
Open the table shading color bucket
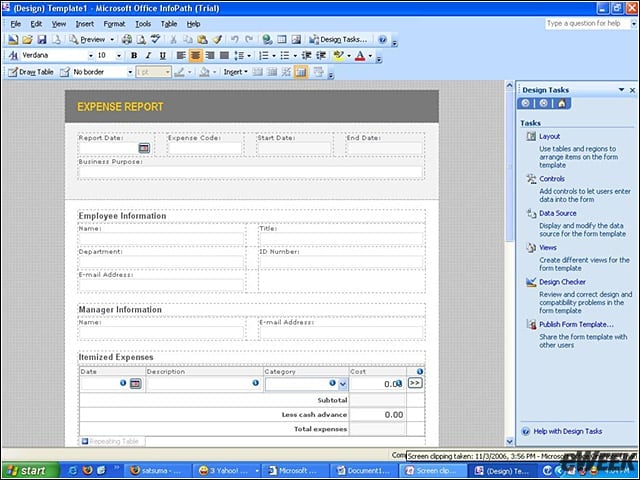tap(204, 72)
